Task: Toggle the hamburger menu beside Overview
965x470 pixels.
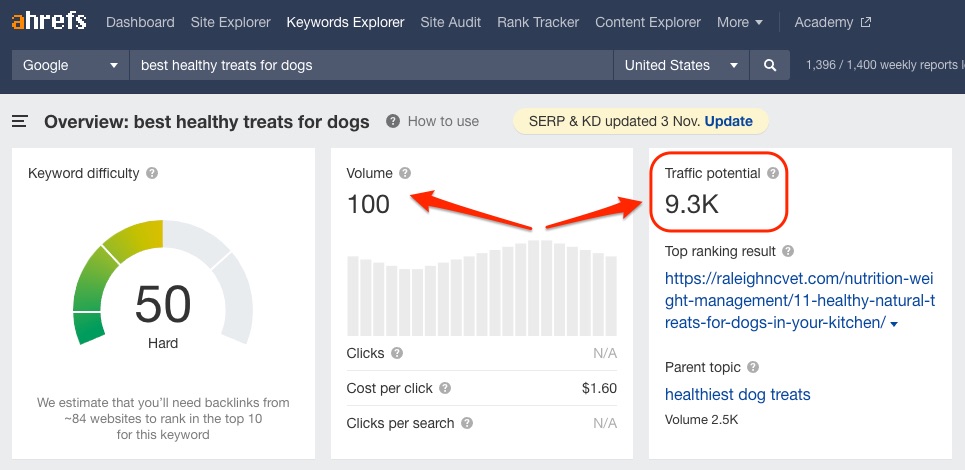Action: click(x=20, y=121)
